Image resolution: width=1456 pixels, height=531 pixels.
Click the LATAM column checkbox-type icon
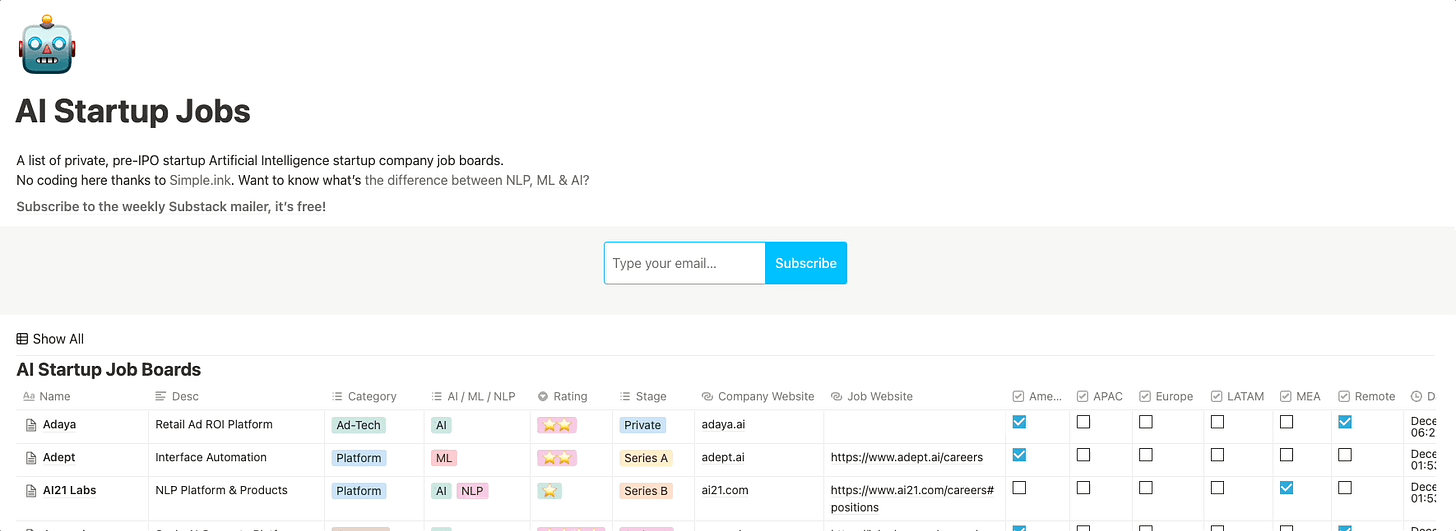(1217, 397)
